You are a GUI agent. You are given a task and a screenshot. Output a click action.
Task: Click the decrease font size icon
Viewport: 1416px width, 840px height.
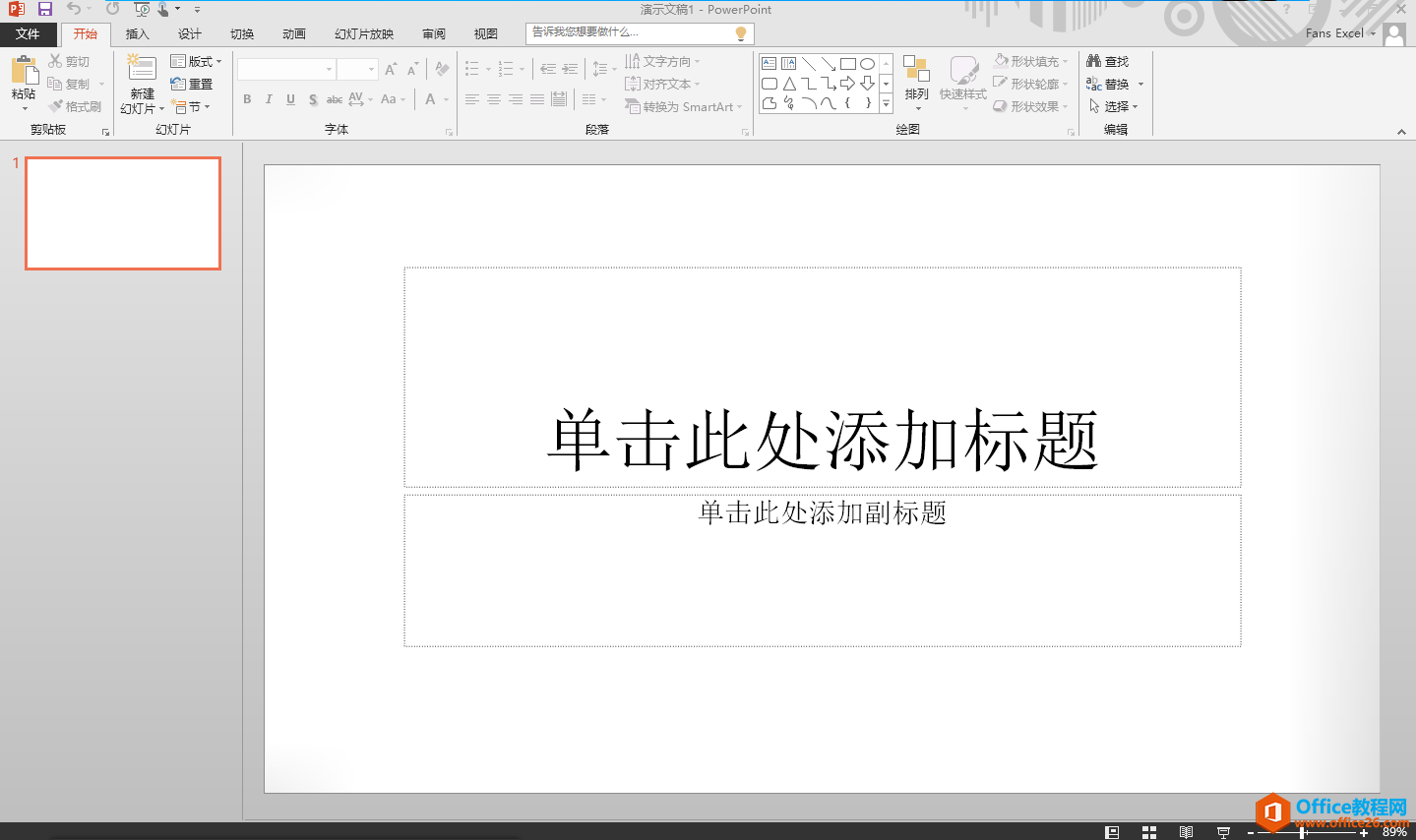(412, 69)
